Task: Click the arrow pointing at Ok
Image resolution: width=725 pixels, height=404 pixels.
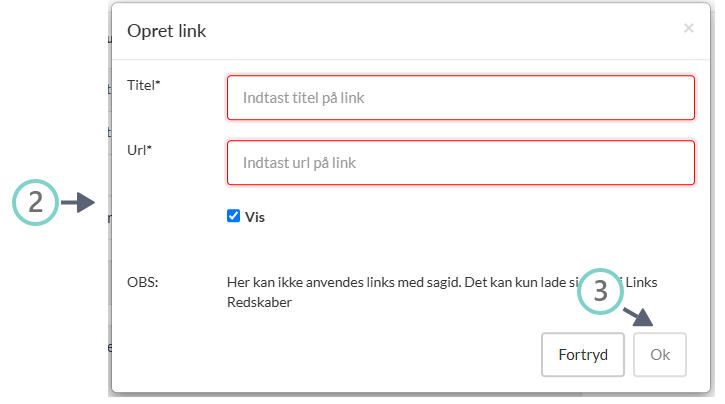Action: click(642, 314)
